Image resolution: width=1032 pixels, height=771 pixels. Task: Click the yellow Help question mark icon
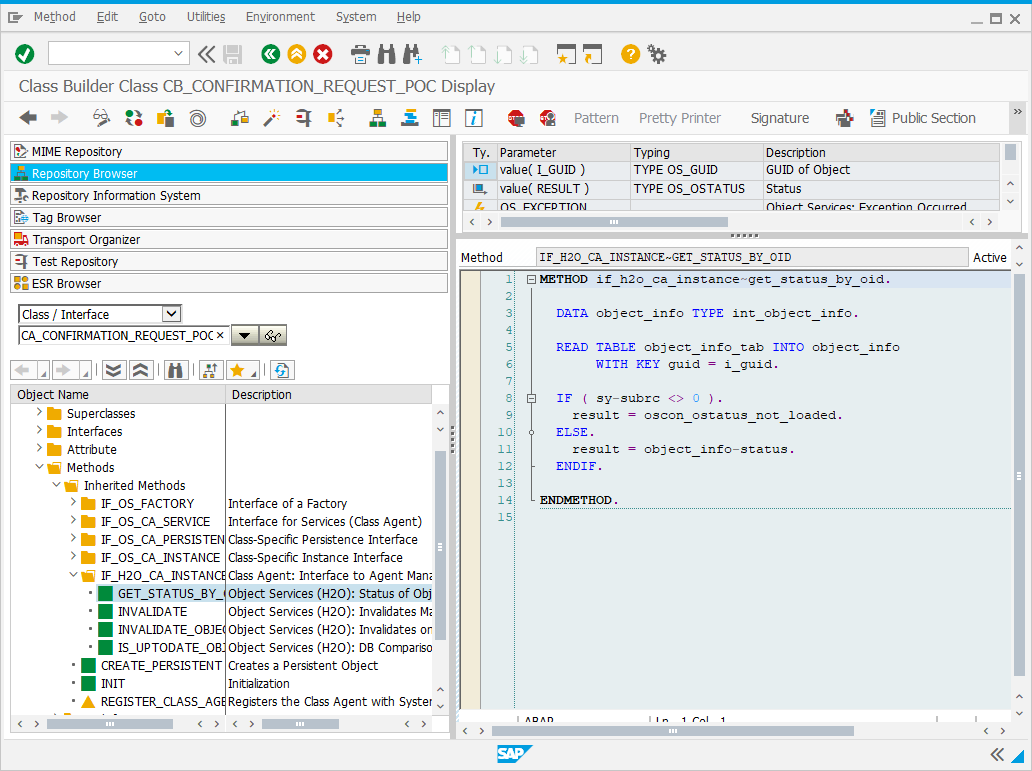630,54
